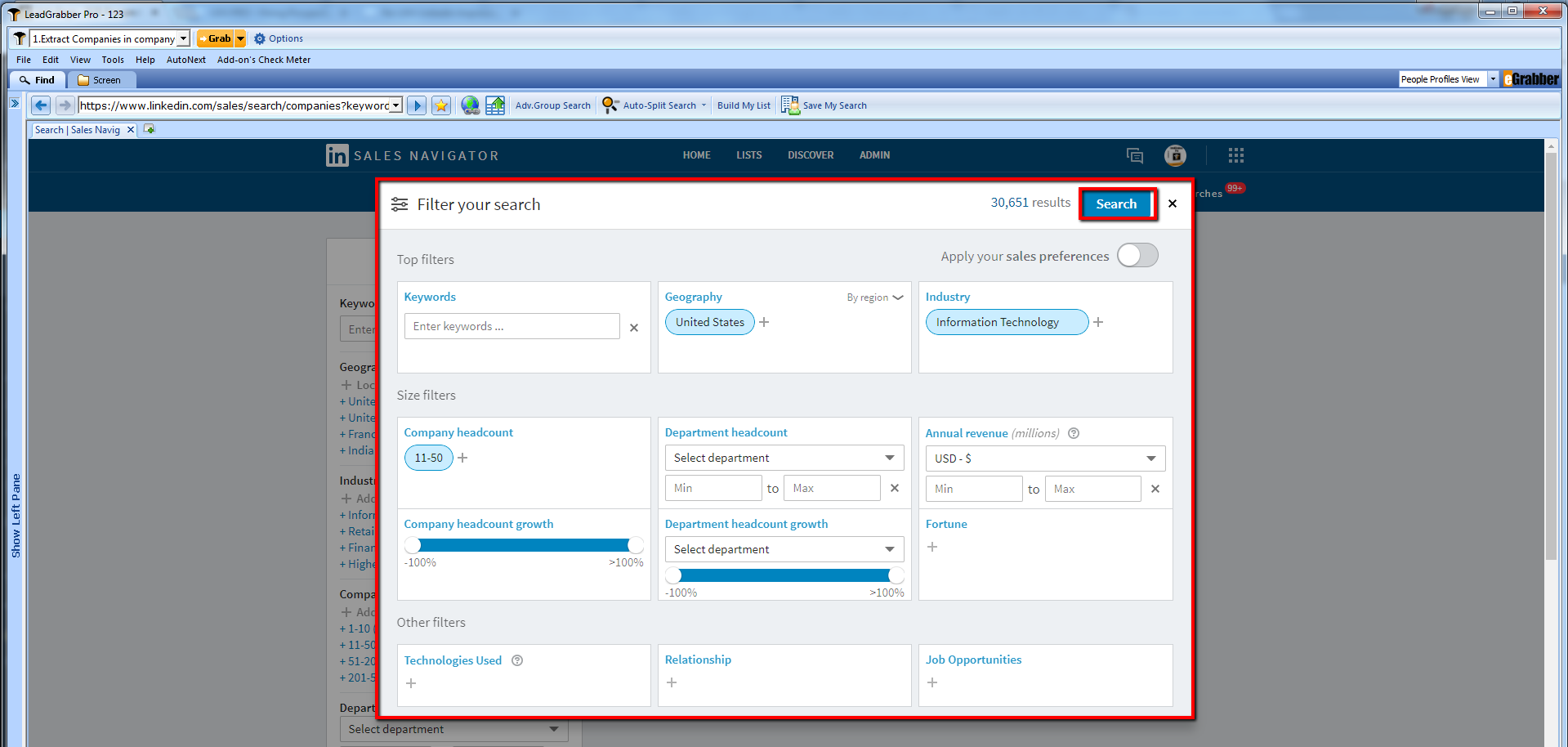Open Options gear icon
The width and height of the screenshot is (1568, 747).
pos(260,38)
